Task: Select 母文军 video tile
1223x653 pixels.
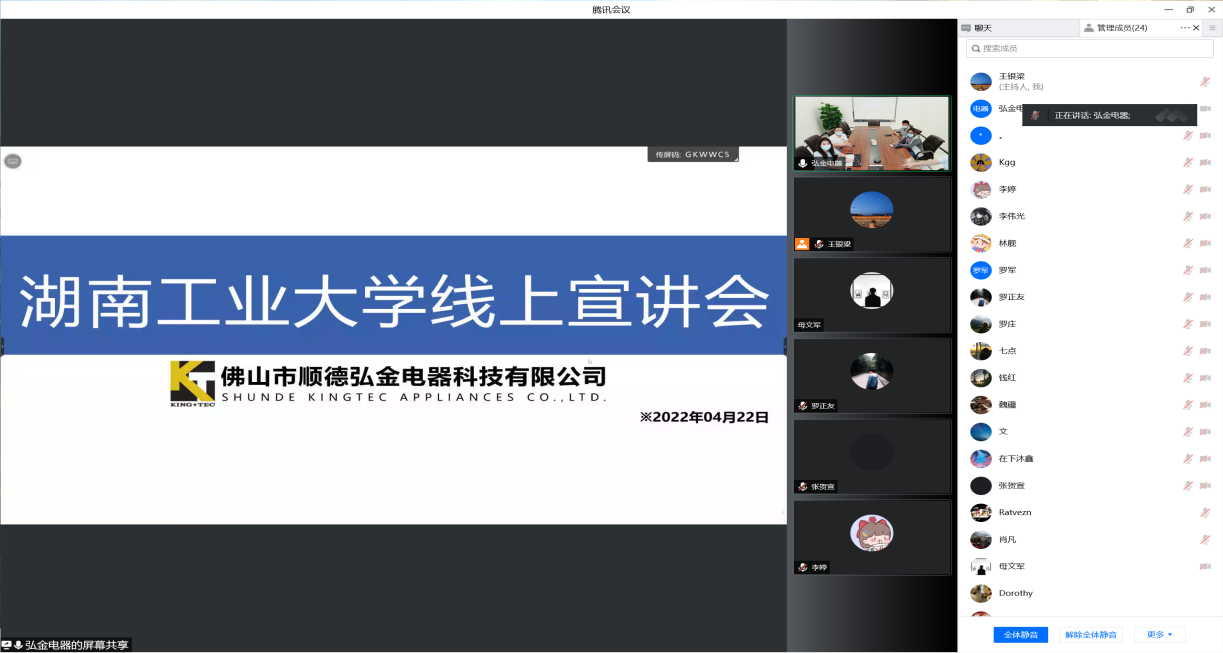Action: coord(872,295)
